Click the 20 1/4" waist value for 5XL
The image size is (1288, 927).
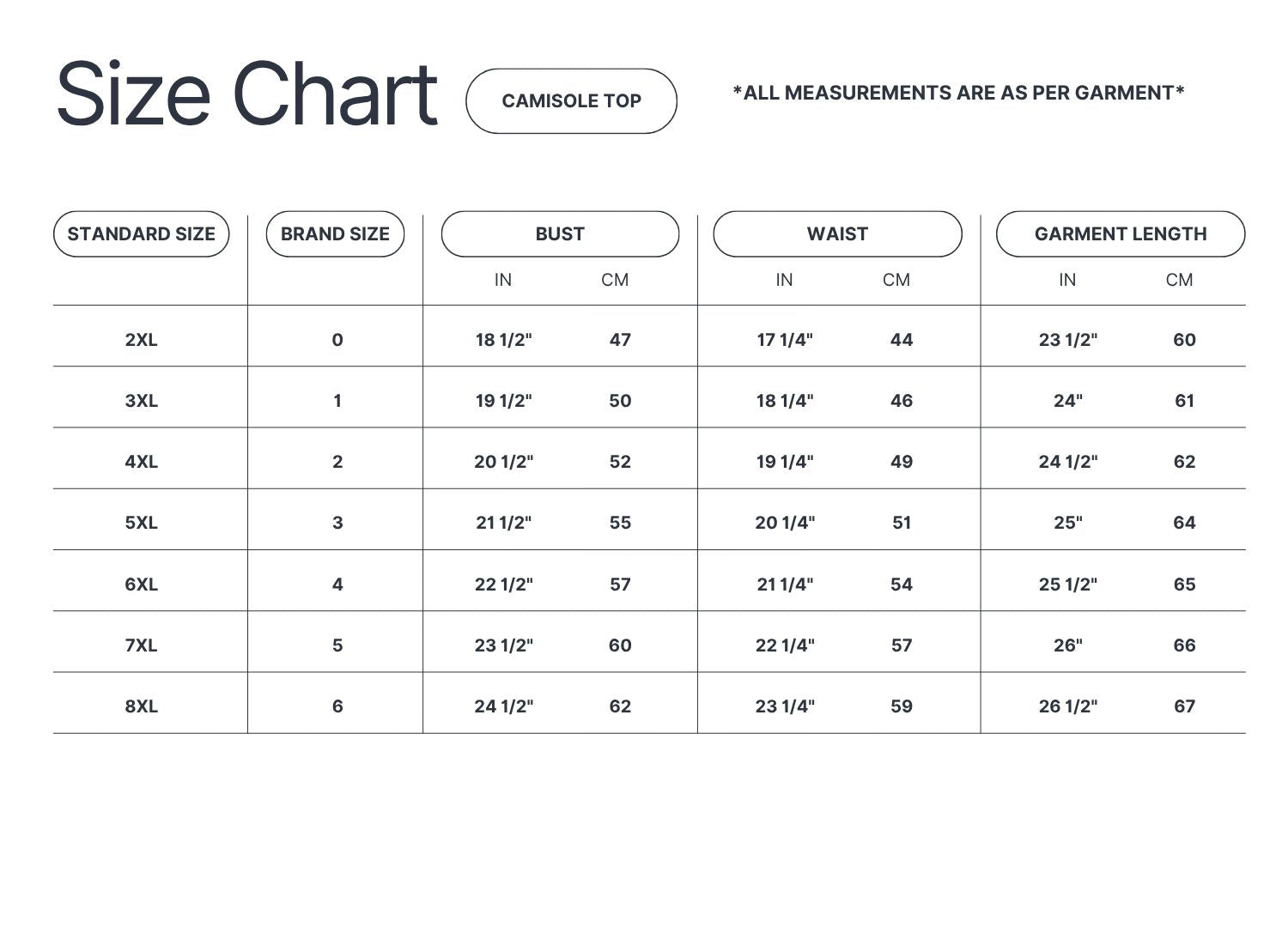click(x=785, y=523)
